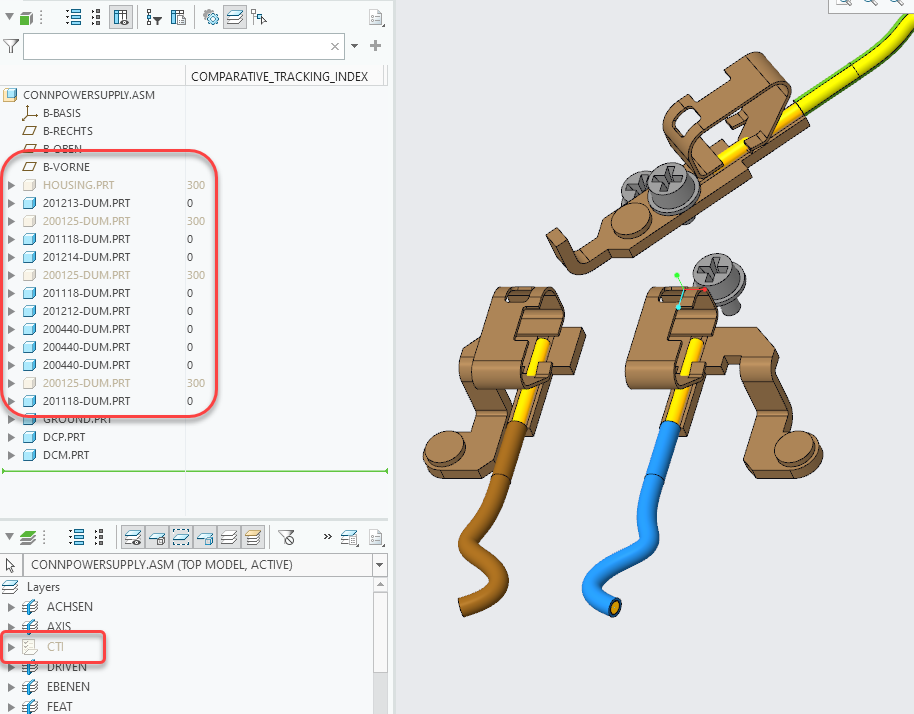Open the active model selector dropdown
This screenshot has height=714, width=914.
pos(379,565)
